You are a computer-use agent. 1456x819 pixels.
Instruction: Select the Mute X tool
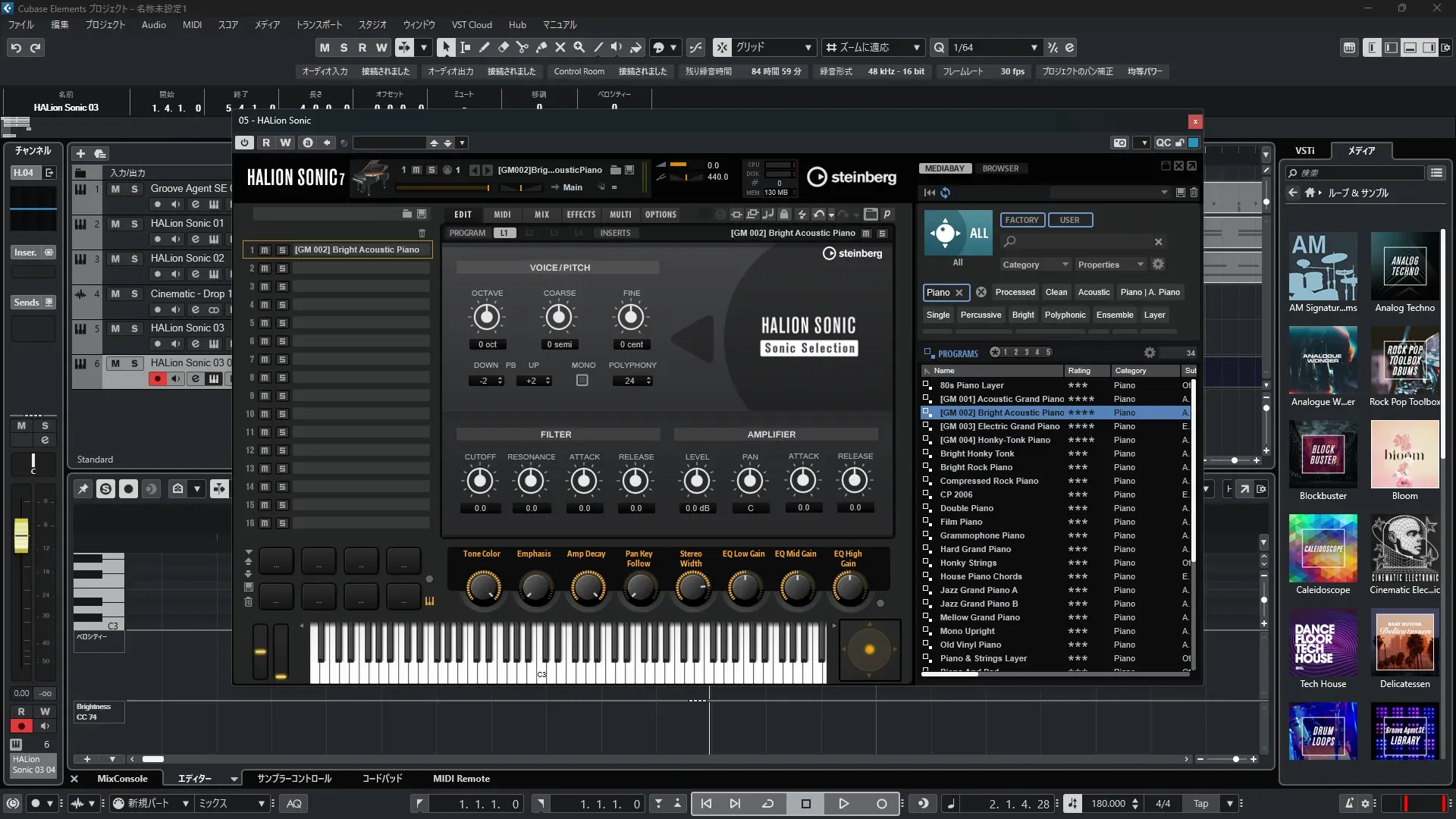tap(560, 47)
